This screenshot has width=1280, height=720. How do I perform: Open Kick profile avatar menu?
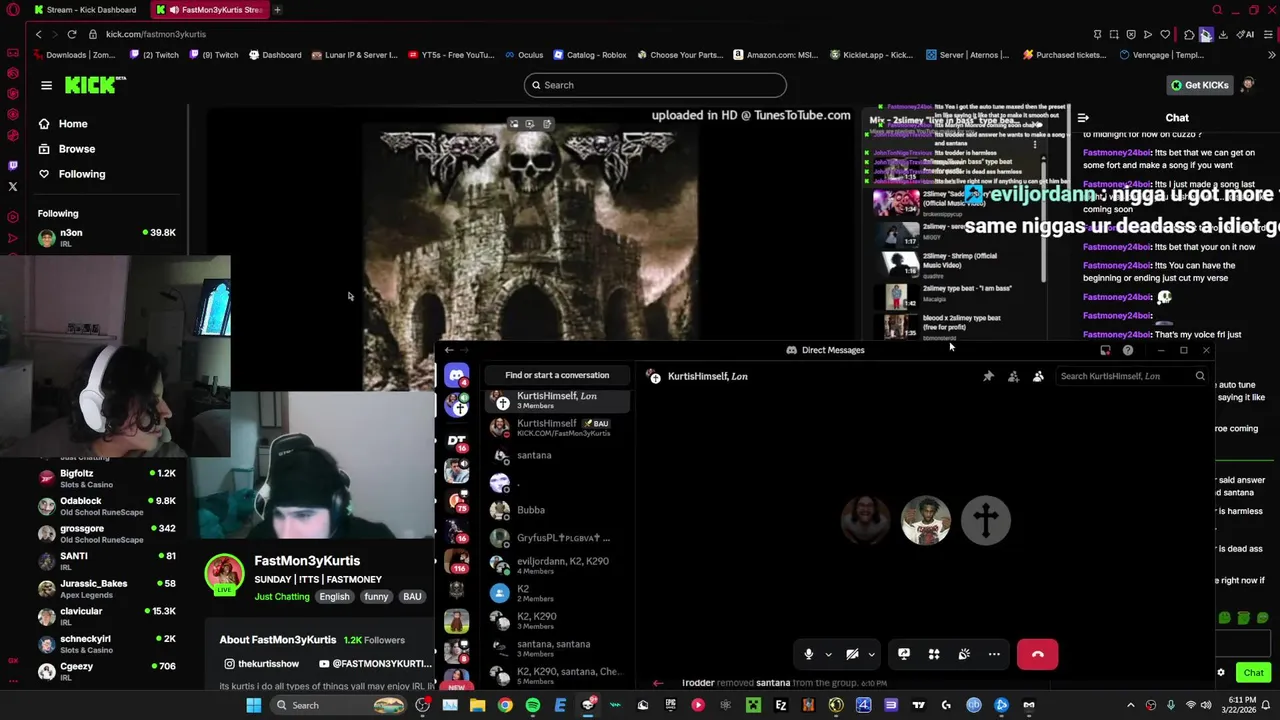tap(1248, 85)
